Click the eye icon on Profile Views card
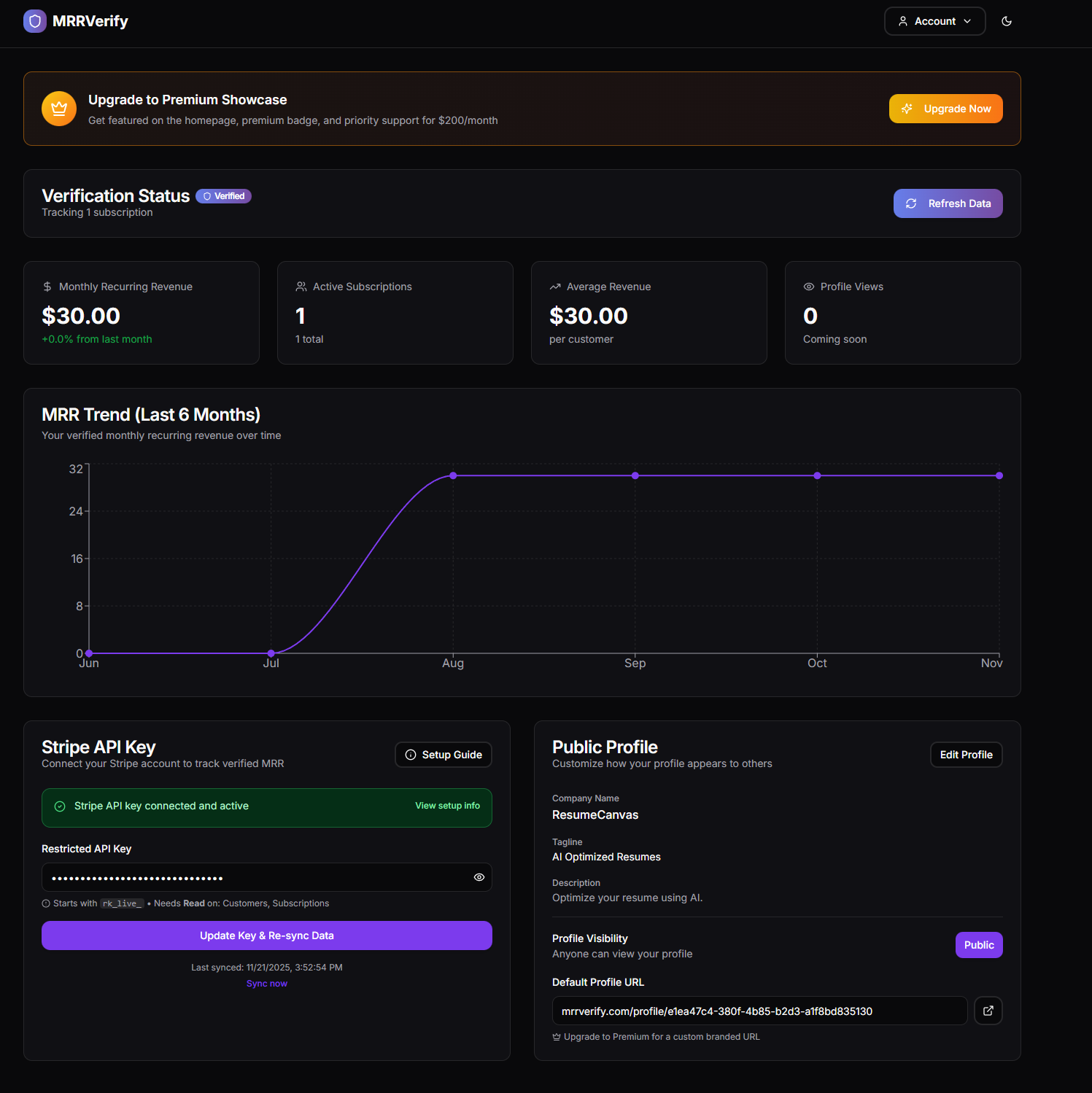 pyautogui.click(x=809, y=286)
